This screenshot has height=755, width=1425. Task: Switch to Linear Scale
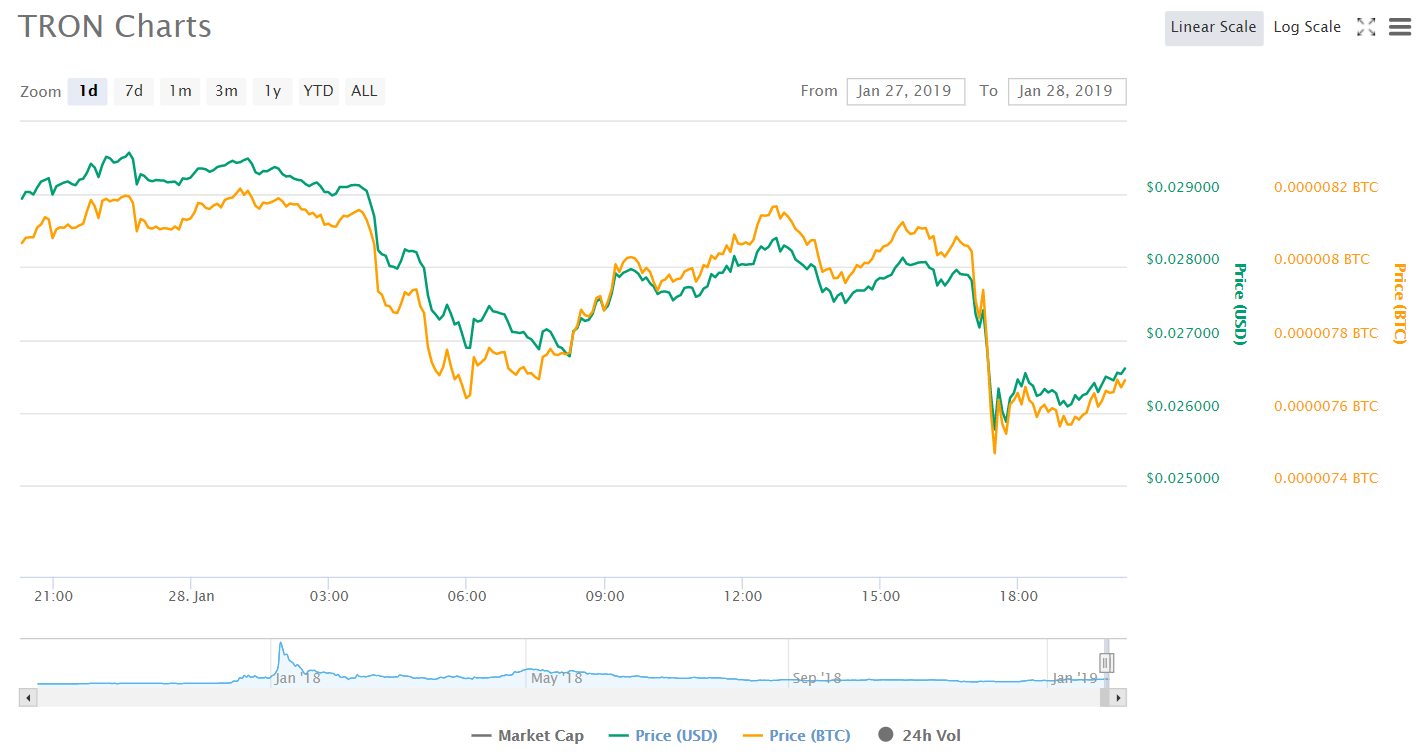1213,28
